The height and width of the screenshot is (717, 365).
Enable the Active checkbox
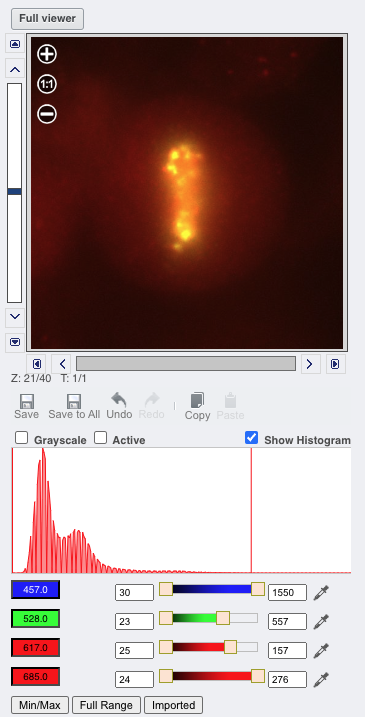coord(100,438)
